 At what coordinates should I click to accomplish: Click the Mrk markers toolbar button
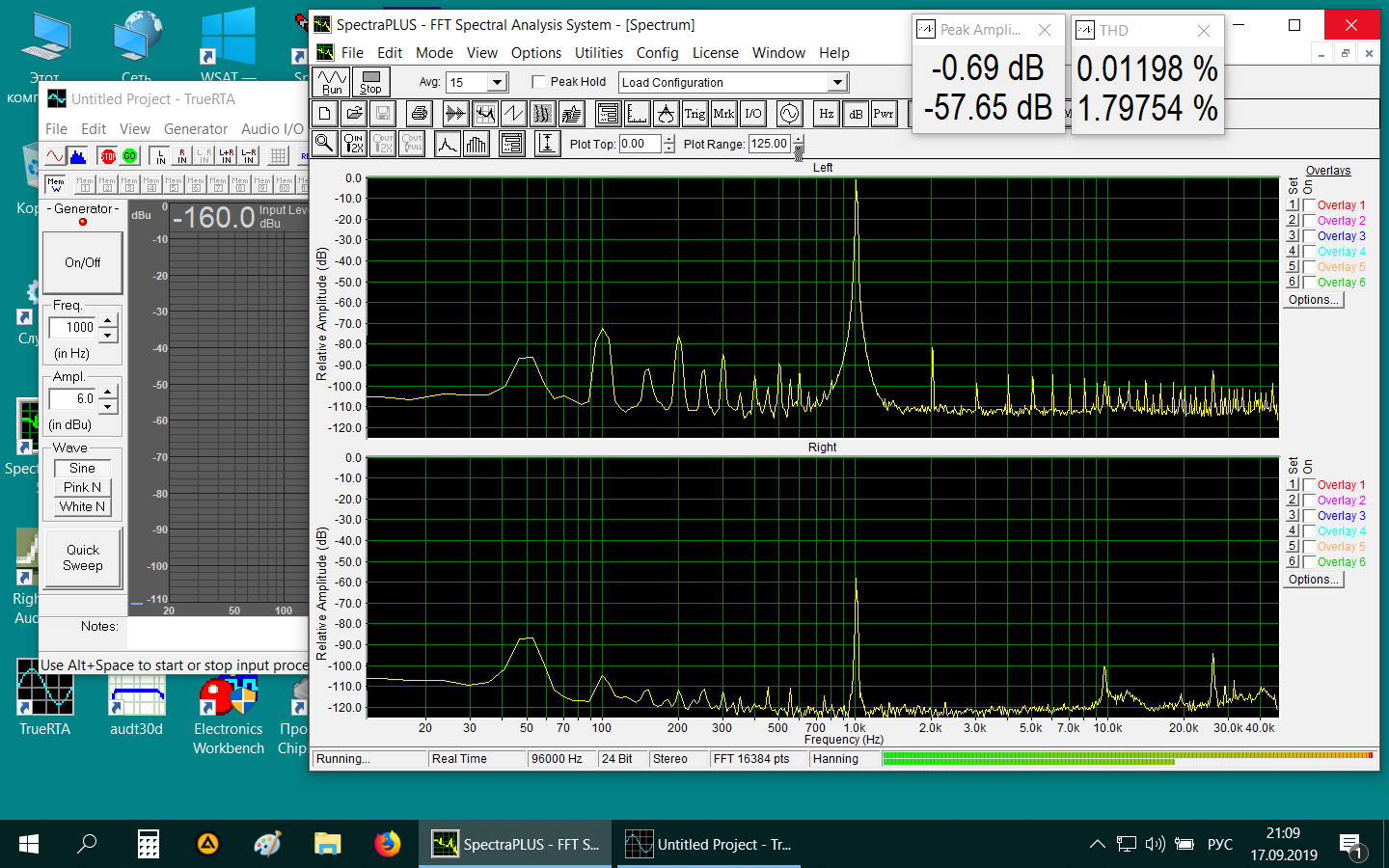(723, 114)
